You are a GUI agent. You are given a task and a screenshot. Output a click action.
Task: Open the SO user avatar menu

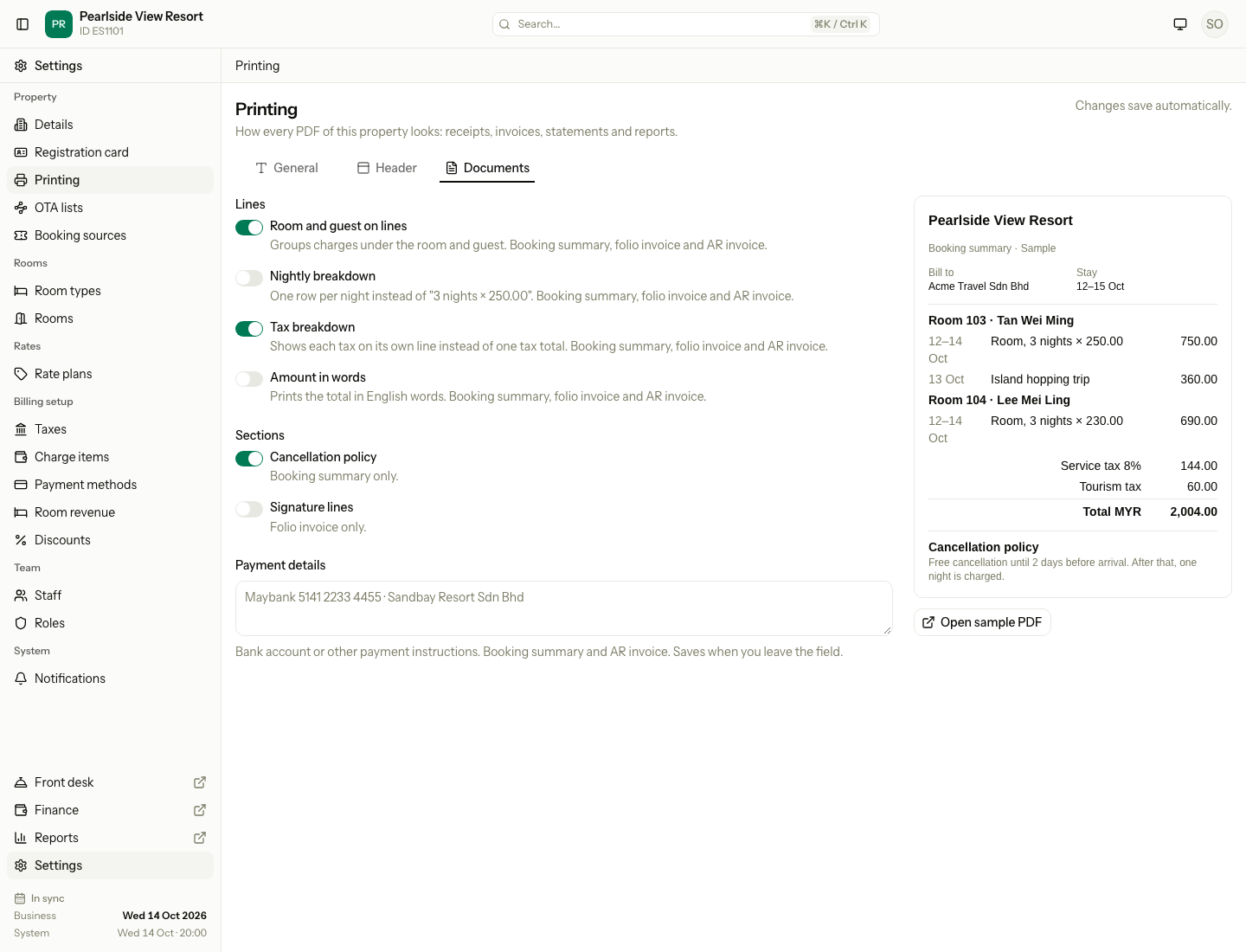coord(1215,24)
